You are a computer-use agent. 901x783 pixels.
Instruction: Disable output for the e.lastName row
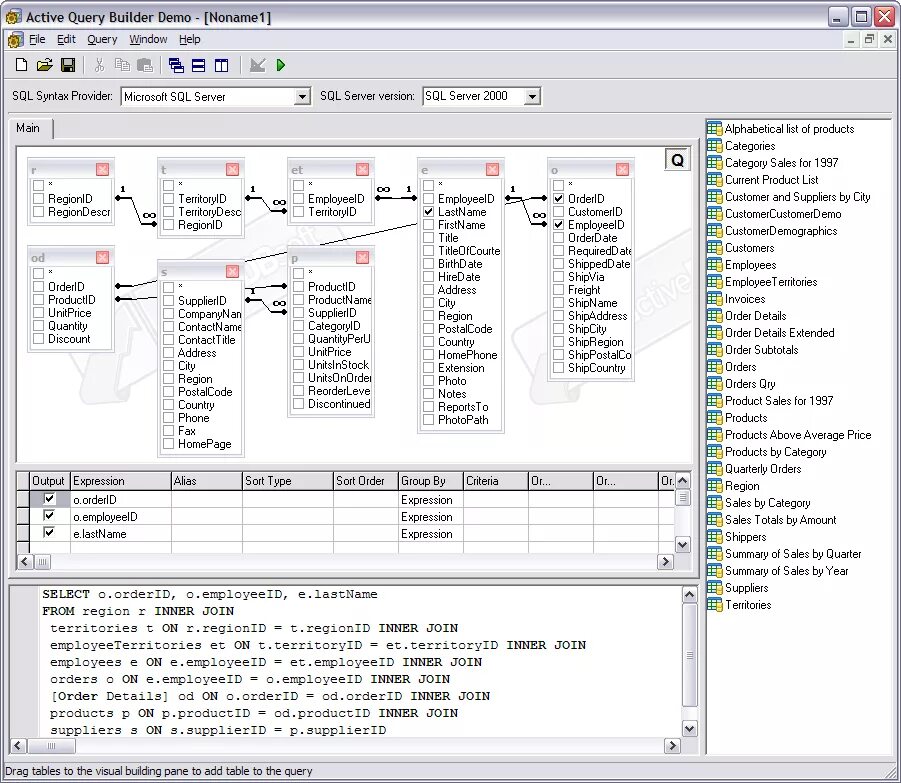coord(49,533)
